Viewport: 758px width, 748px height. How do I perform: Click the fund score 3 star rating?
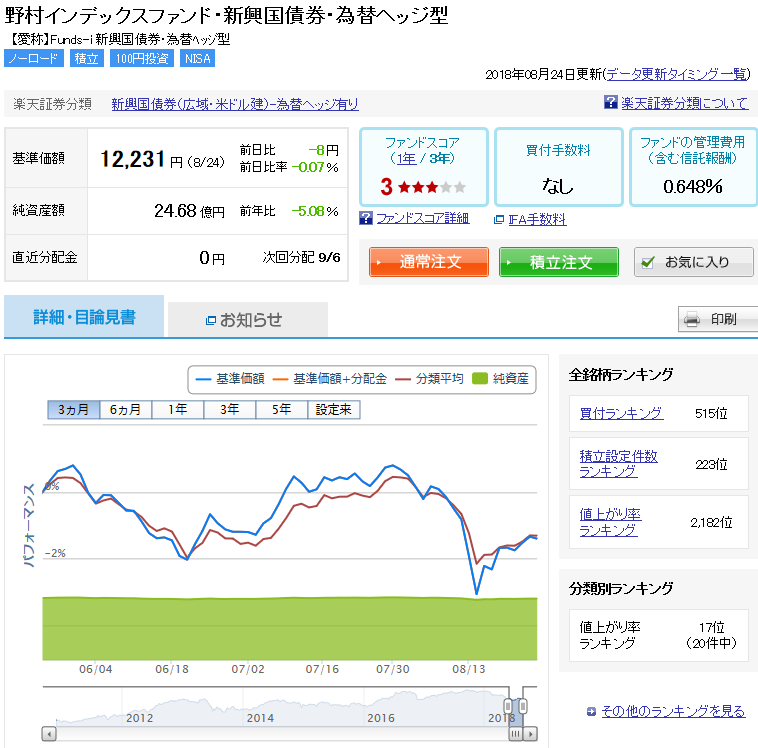pyautogui.click(x=423, y=187)
